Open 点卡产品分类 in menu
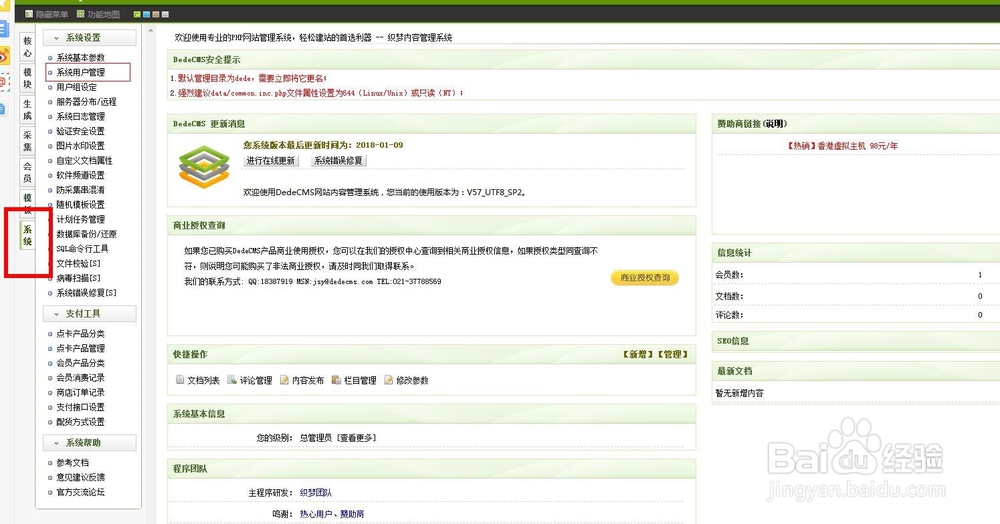The image size is (1000, 524). coord(80,333)
